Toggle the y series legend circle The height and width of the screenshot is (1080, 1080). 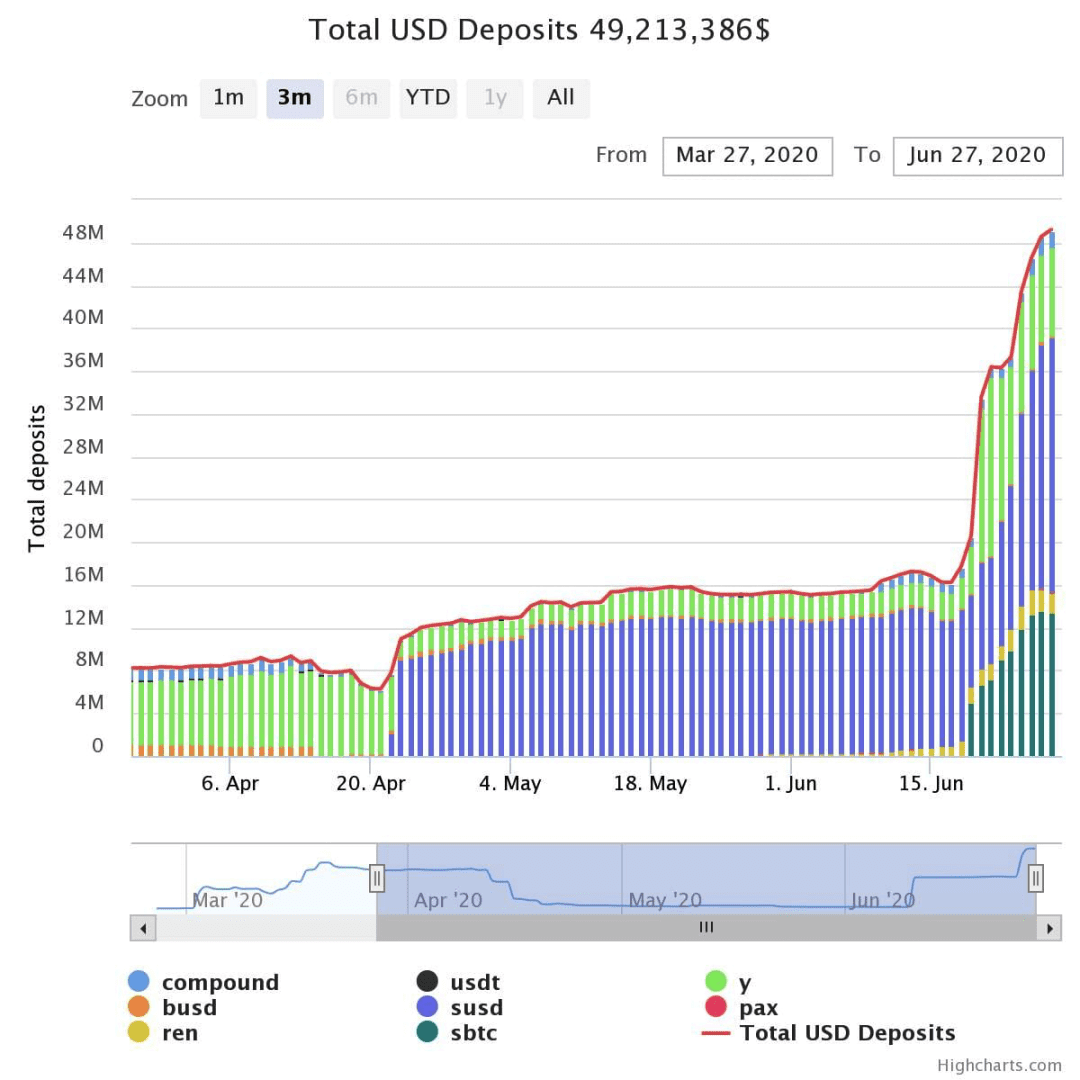tap(716, 981)
